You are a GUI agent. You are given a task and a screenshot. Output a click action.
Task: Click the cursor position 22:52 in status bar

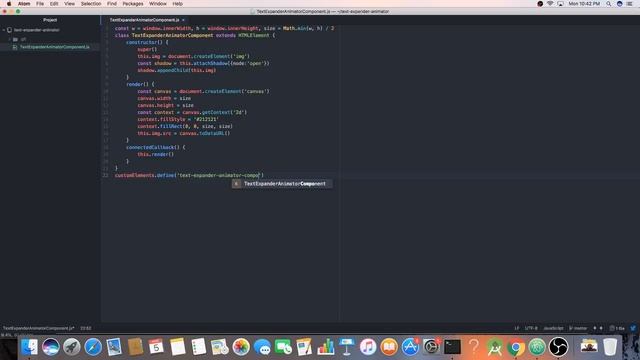(86, 328)
